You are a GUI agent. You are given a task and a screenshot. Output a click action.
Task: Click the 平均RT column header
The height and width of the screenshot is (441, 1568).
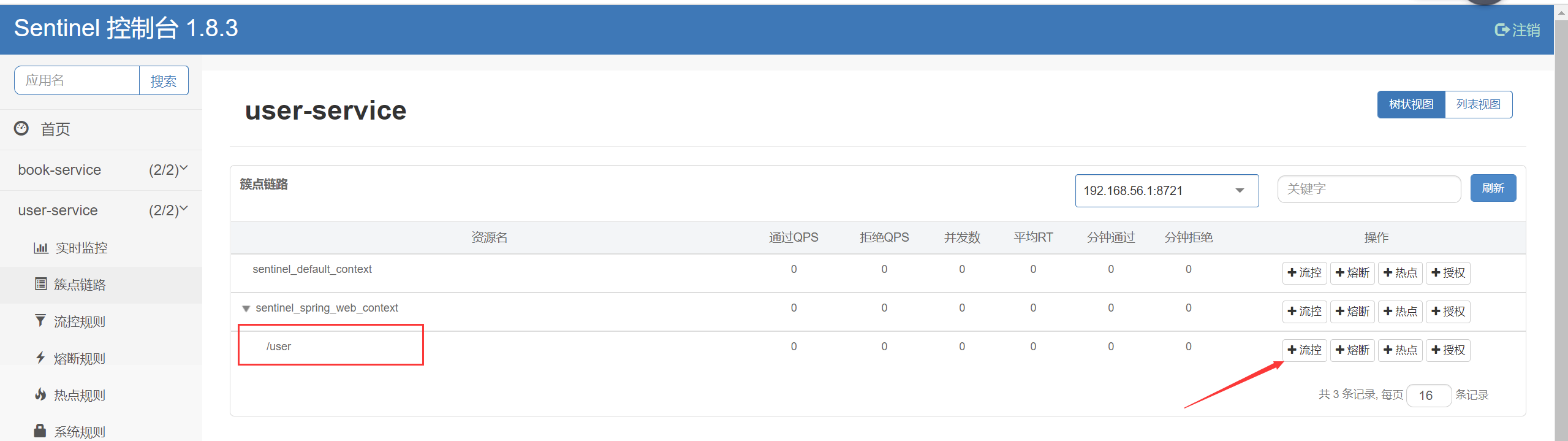[x=1033, y=237]
